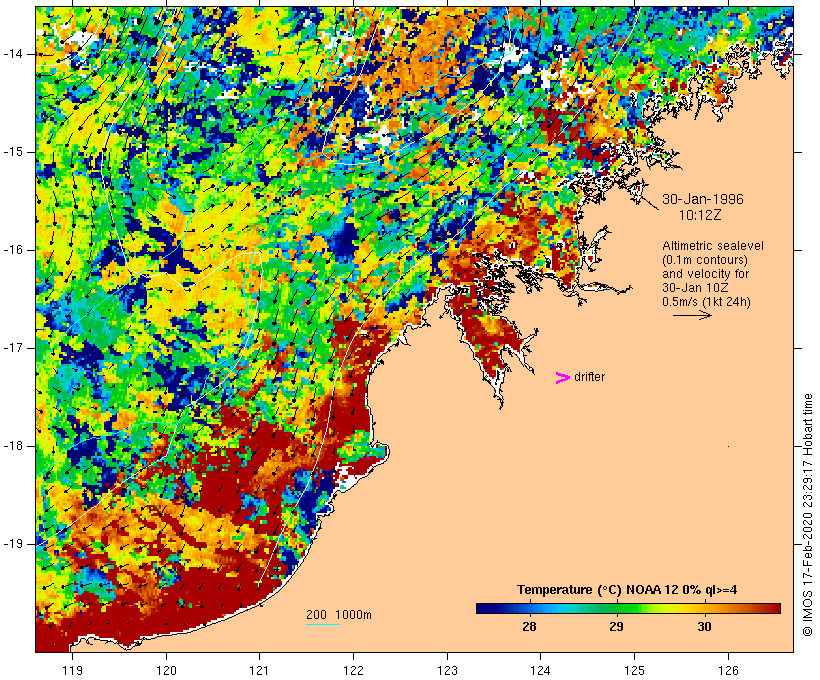The width and height of the screenshot is (820, 680).
Task: Click the word 'drifter' in the legend
Action: (589, 377)
